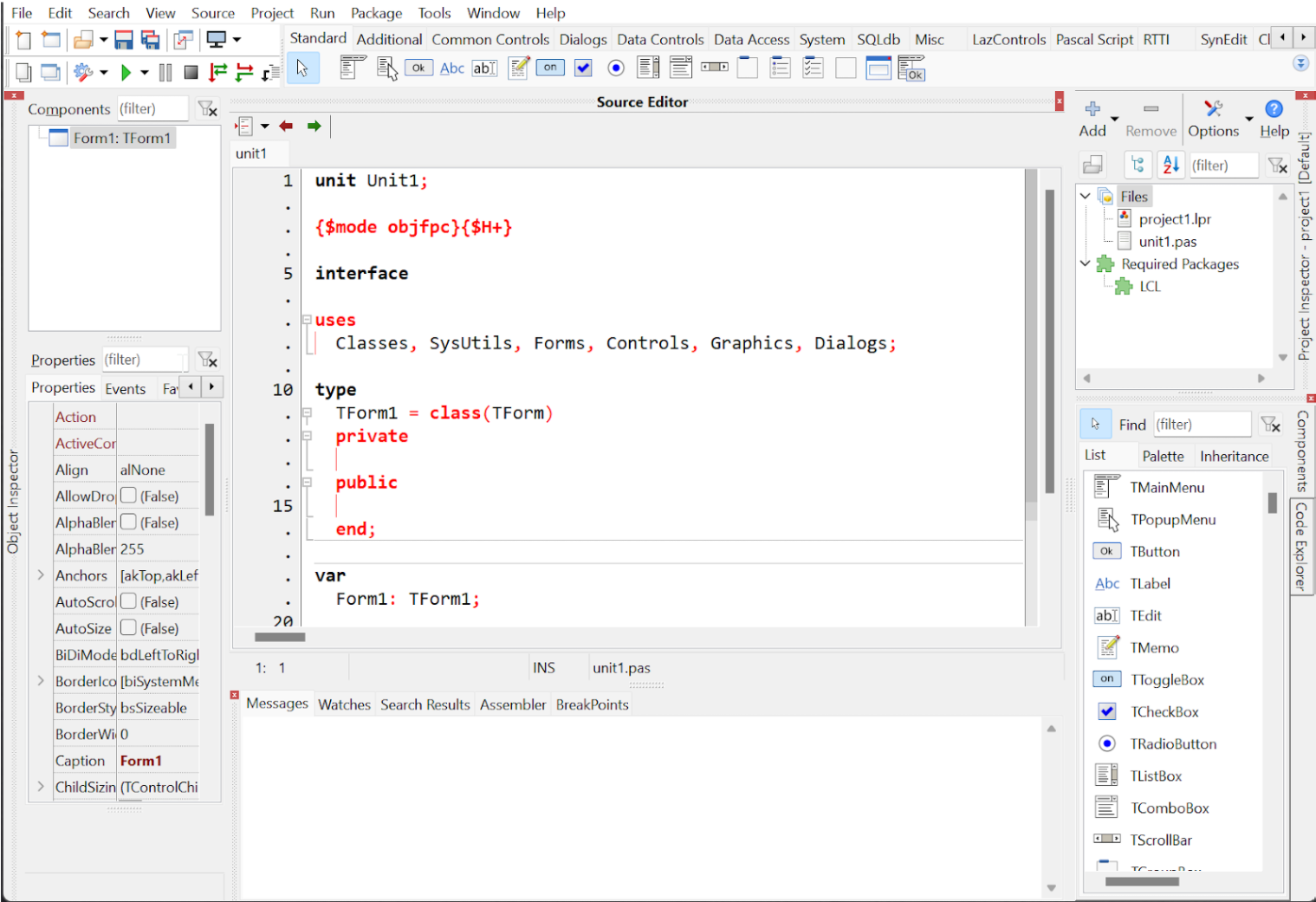Click the Add plus icon in Project Inspector
Image resolution: width=1316 pixels, height=902 pixels.
(1092, 109)
